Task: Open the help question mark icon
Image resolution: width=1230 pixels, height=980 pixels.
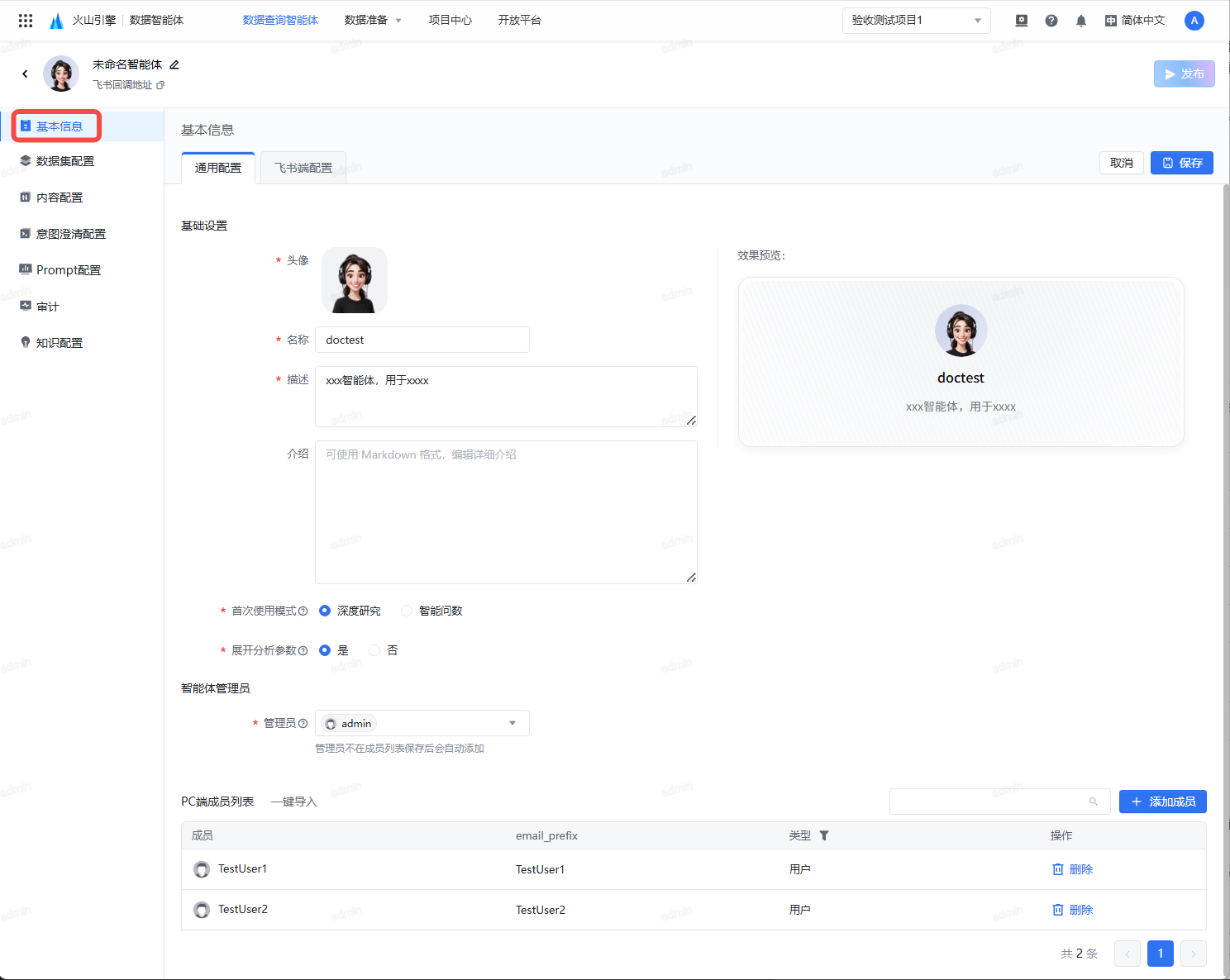Action: point(1051,21)
